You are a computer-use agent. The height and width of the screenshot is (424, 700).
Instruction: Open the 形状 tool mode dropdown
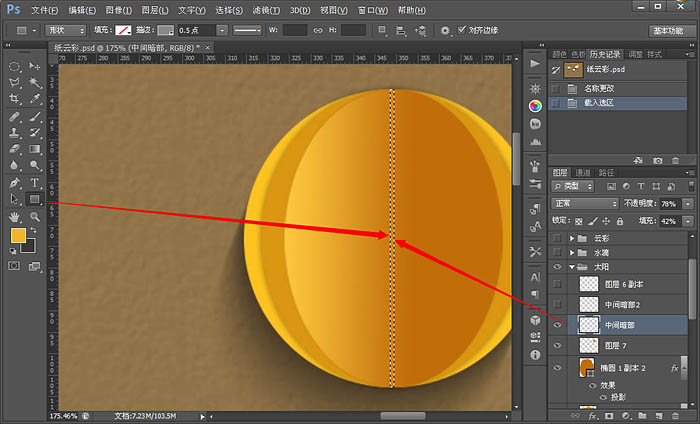66,30
